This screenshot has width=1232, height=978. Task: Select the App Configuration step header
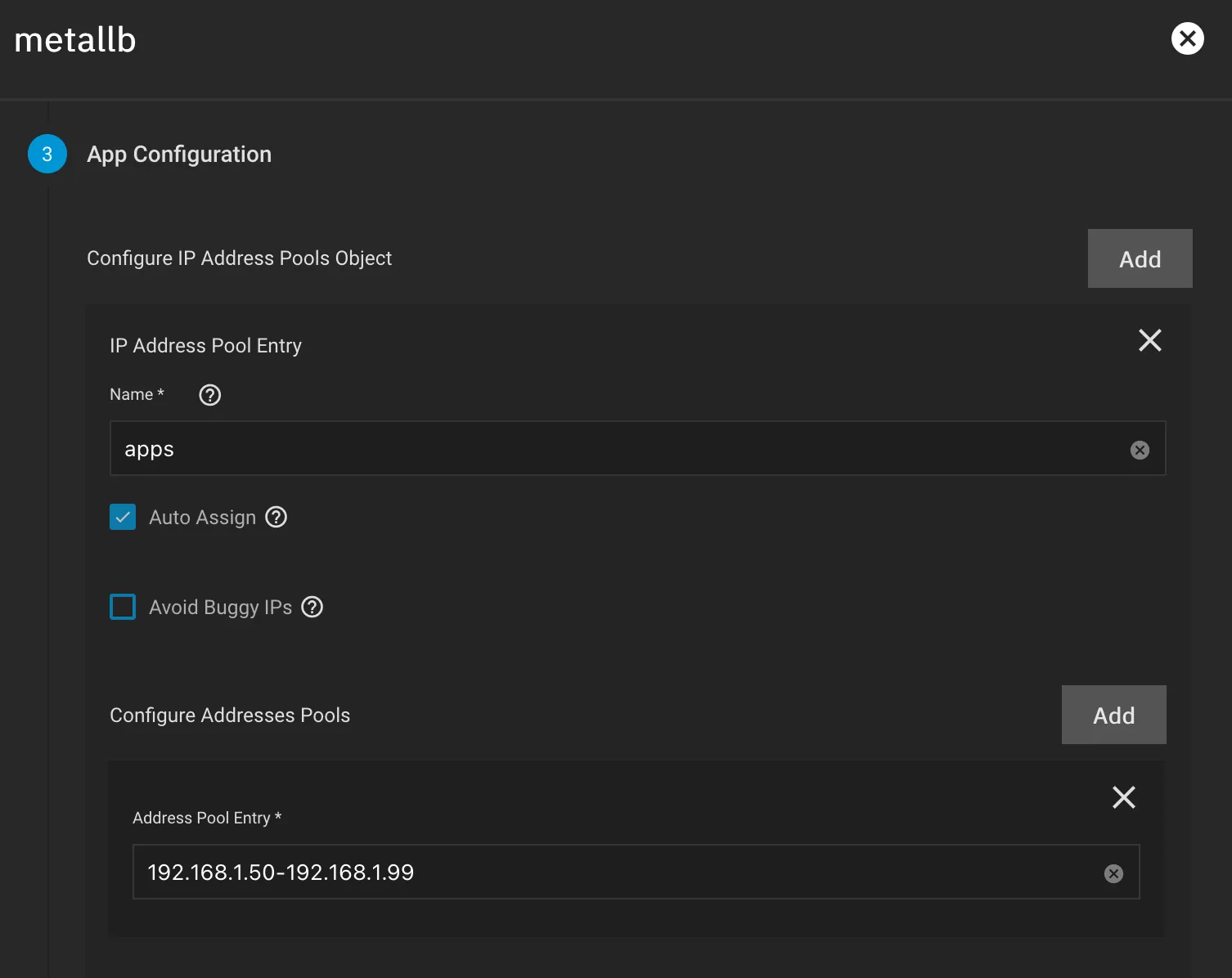coord(179,155)
